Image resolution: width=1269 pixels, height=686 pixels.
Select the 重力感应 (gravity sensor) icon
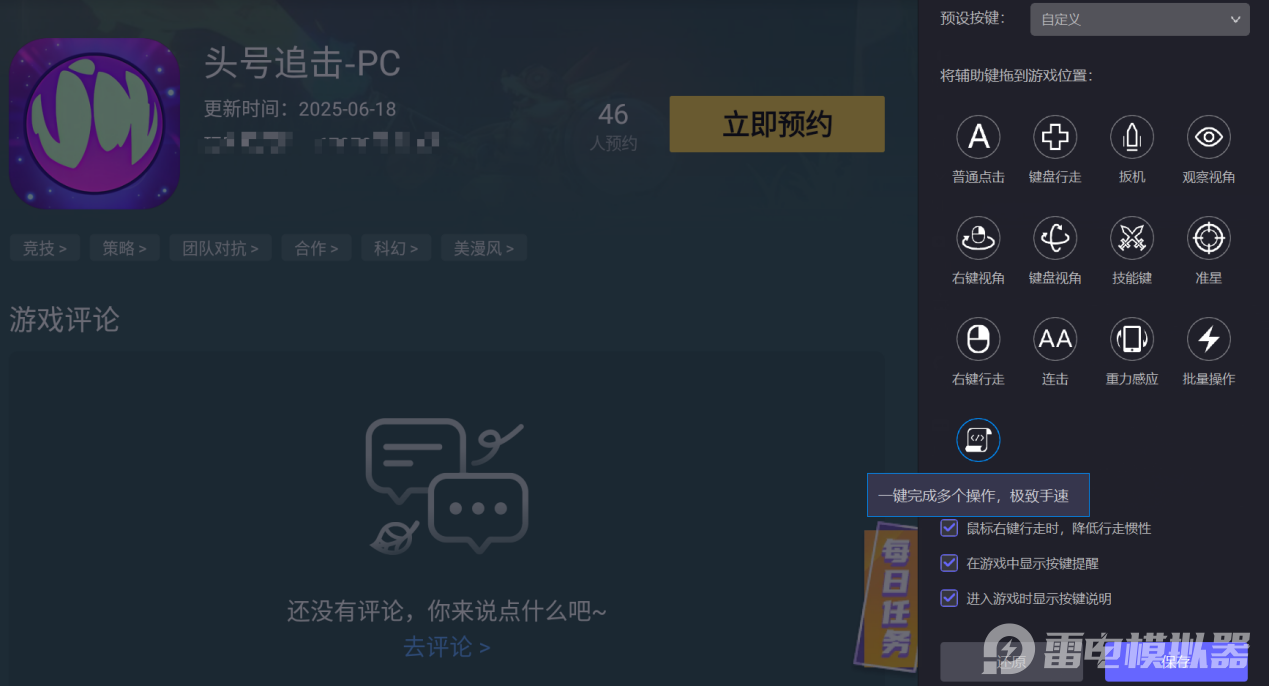coord(1131,338)
